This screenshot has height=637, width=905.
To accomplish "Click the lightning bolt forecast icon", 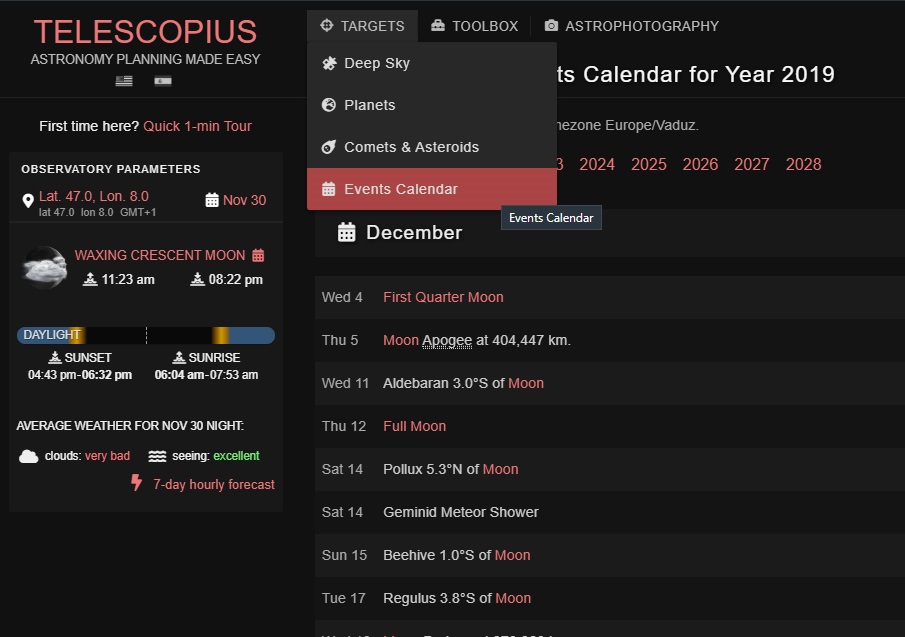I will (x=137, y=484).
